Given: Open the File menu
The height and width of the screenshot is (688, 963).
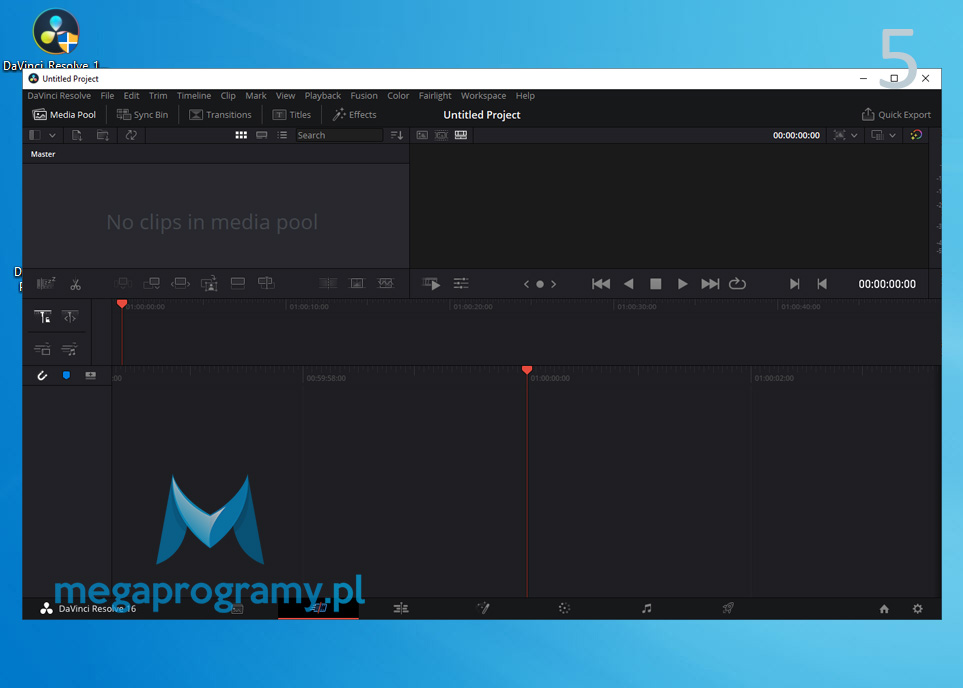Looking at the screenshot, I should (107, 96).
